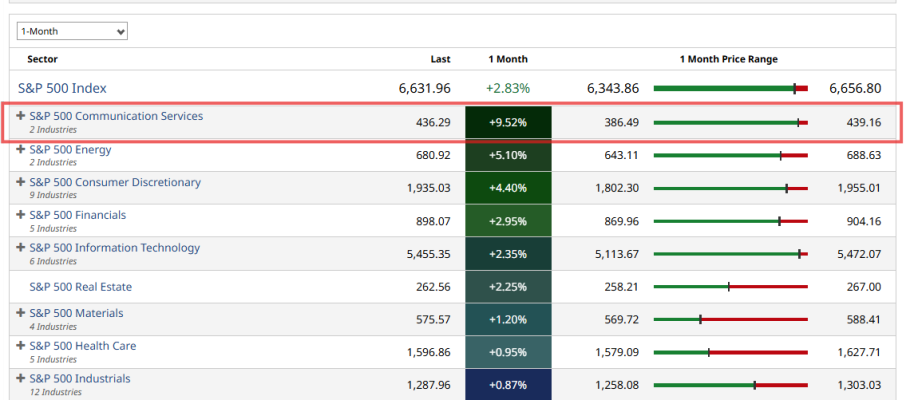Open the S&P 500 Index link
The image size is (910, 400).
coord(62,88)
